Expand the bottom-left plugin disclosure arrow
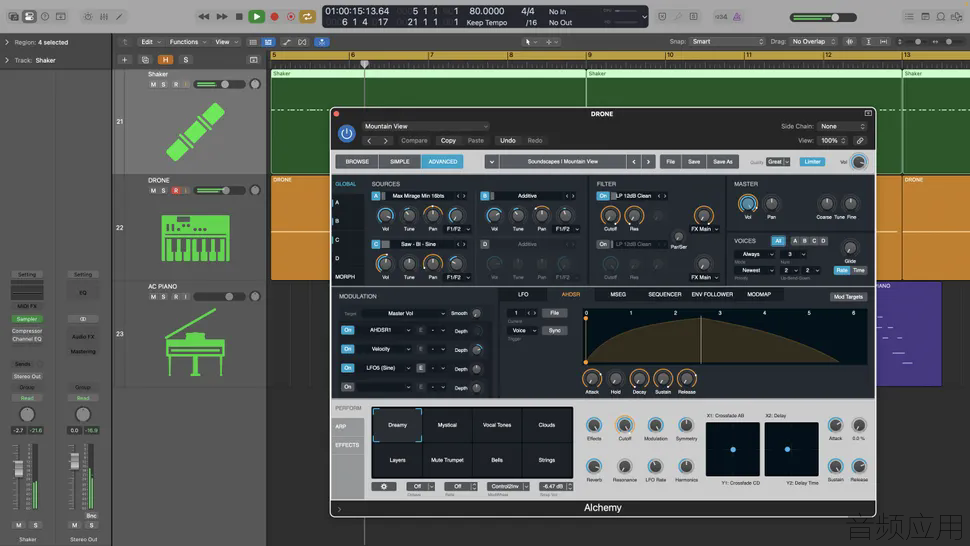 (x=339, y=509)
